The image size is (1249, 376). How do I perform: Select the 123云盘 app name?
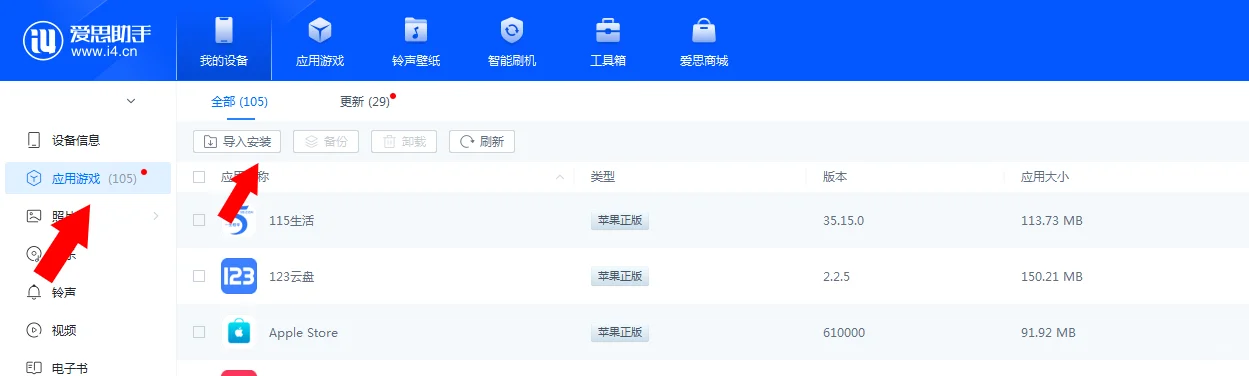coord(291,276)
